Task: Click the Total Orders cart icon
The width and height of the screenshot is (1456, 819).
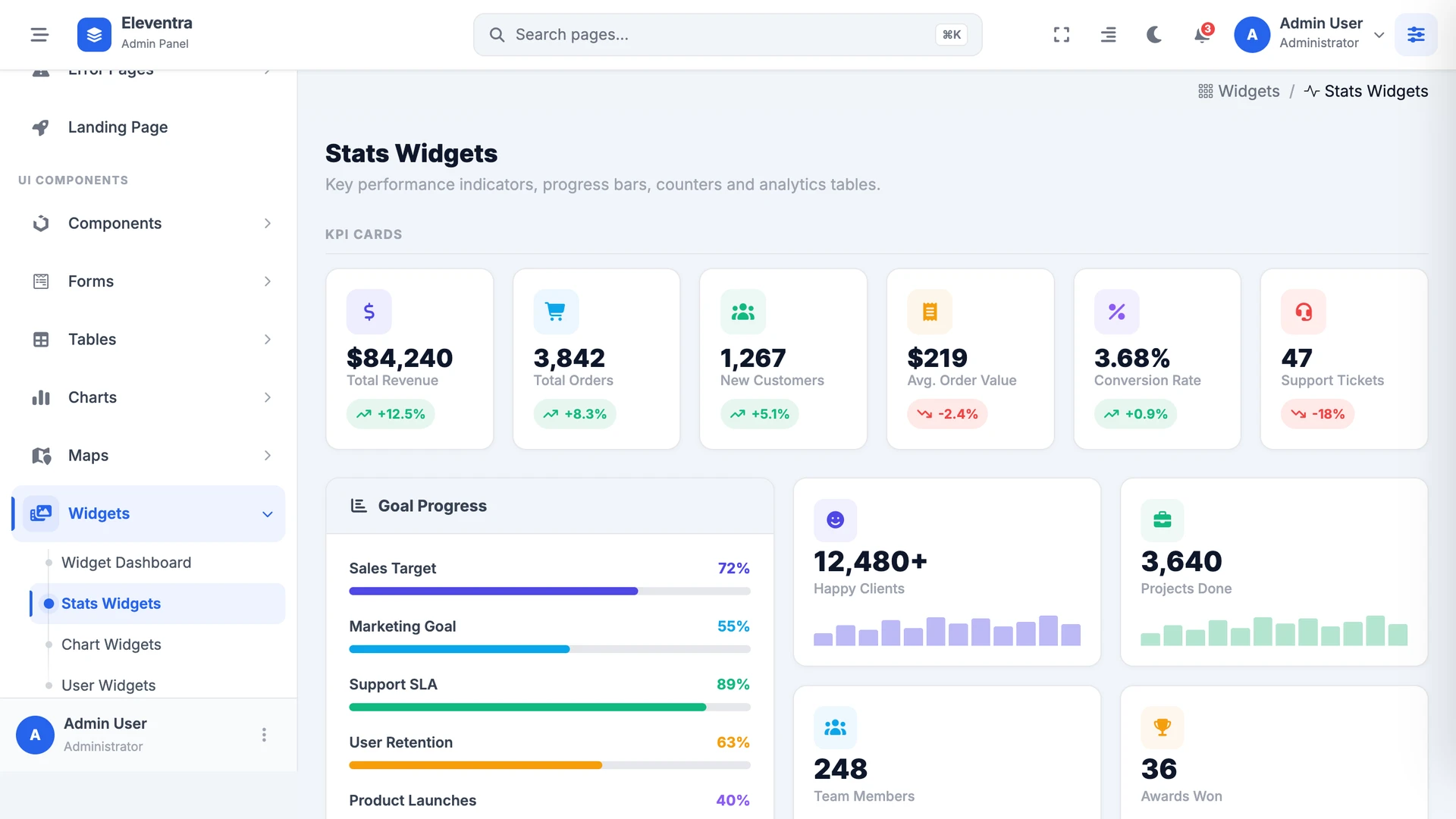Action: pyautogui.click(x=556, y=312)
